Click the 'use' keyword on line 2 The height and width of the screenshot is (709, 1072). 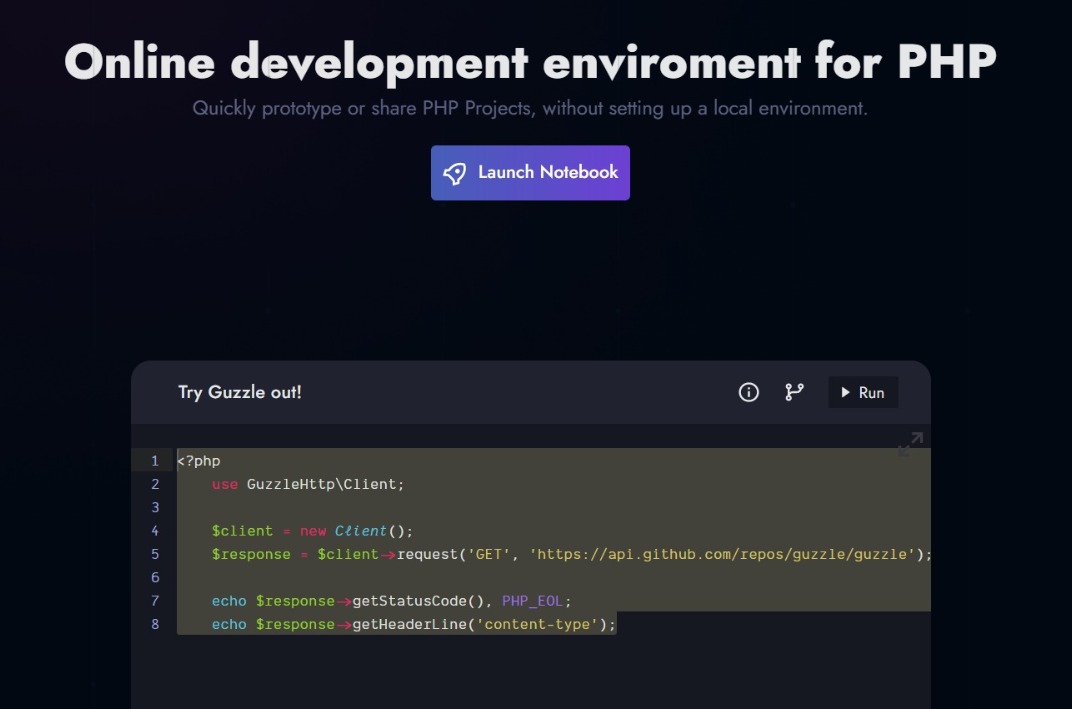coord(225,485)
